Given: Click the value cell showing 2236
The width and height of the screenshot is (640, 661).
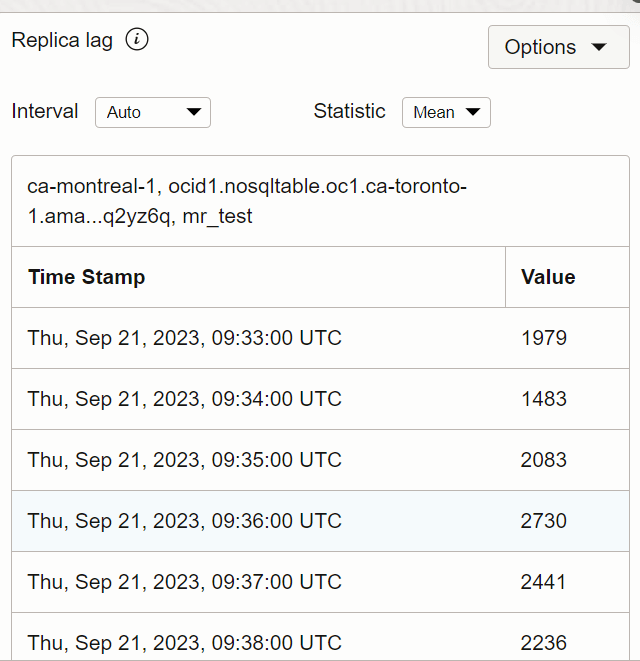Looking at the screenshot, I should point(544,642).
